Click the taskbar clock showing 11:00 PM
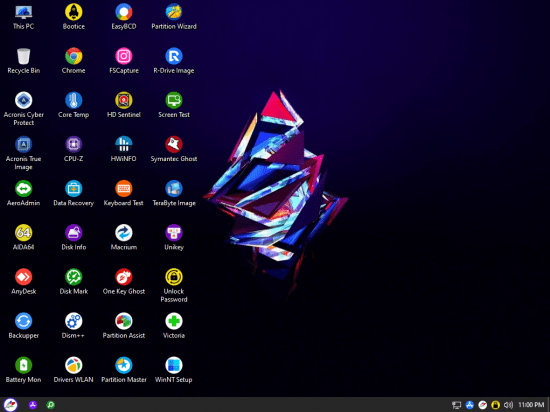Screen dimensions: 550x412 pos(531,405)
